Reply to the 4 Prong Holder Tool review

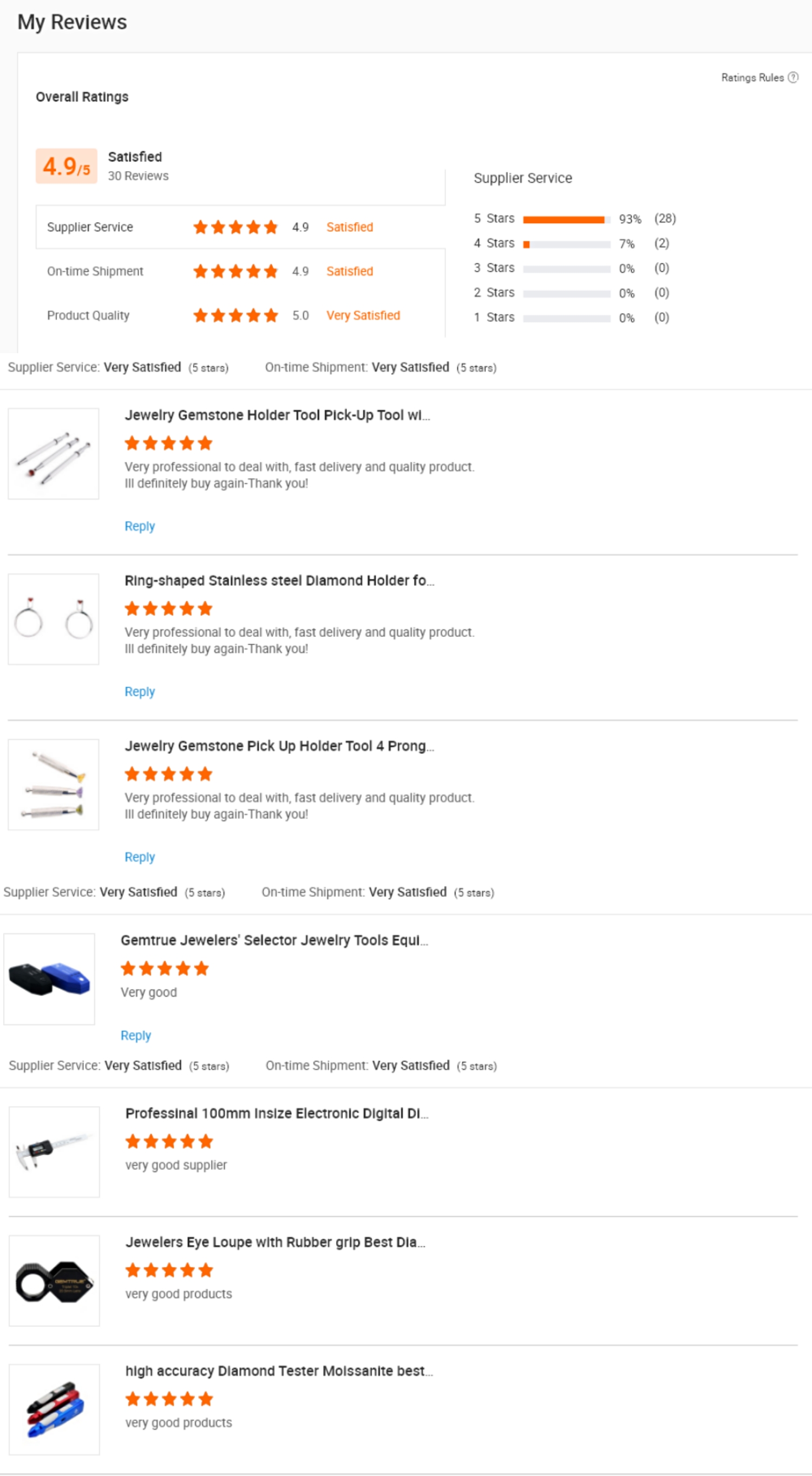pos(140,857)
